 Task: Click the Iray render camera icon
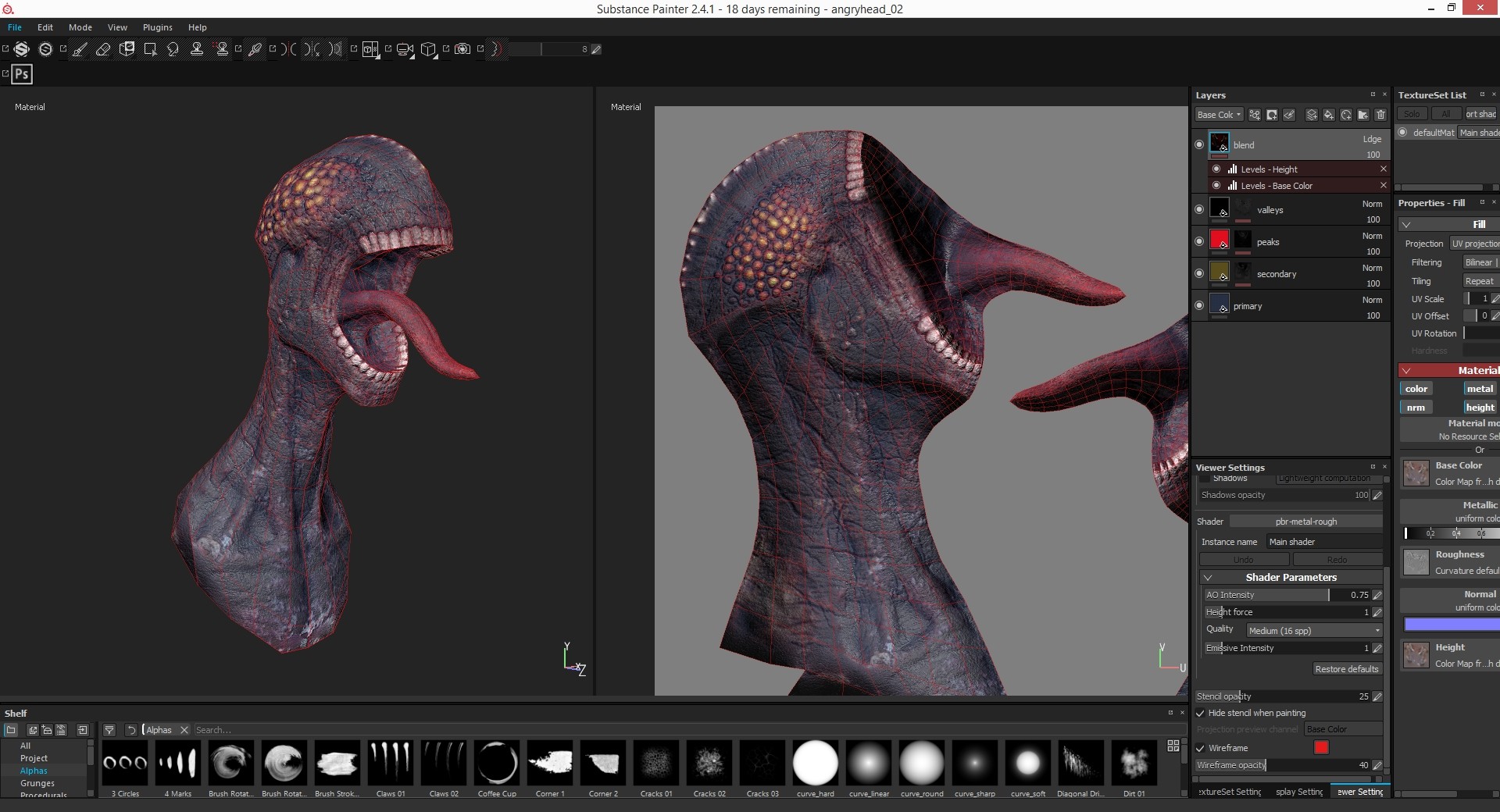462,49
